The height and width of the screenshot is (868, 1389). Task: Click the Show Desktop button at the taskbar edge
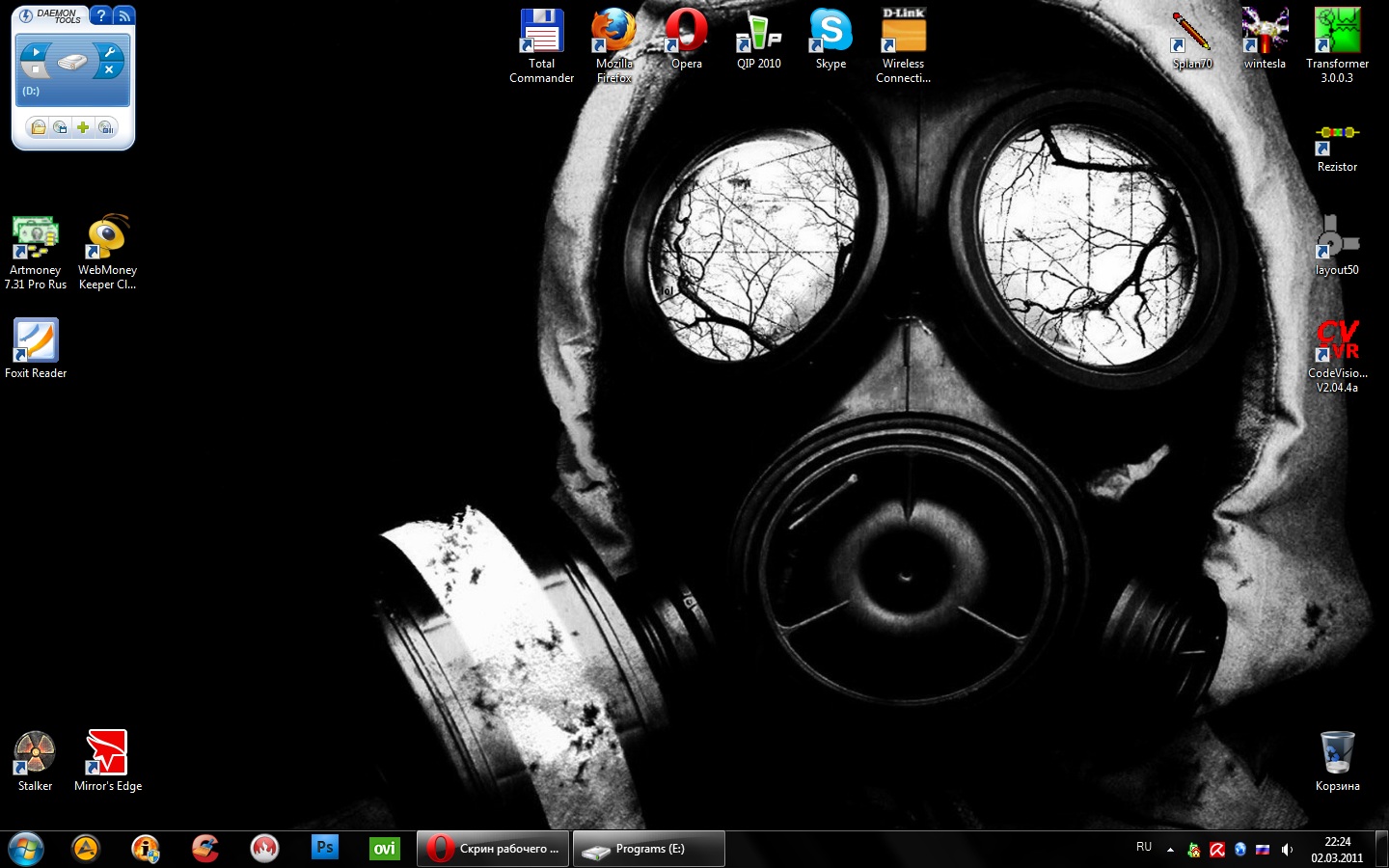click(x=1381, y=849)
